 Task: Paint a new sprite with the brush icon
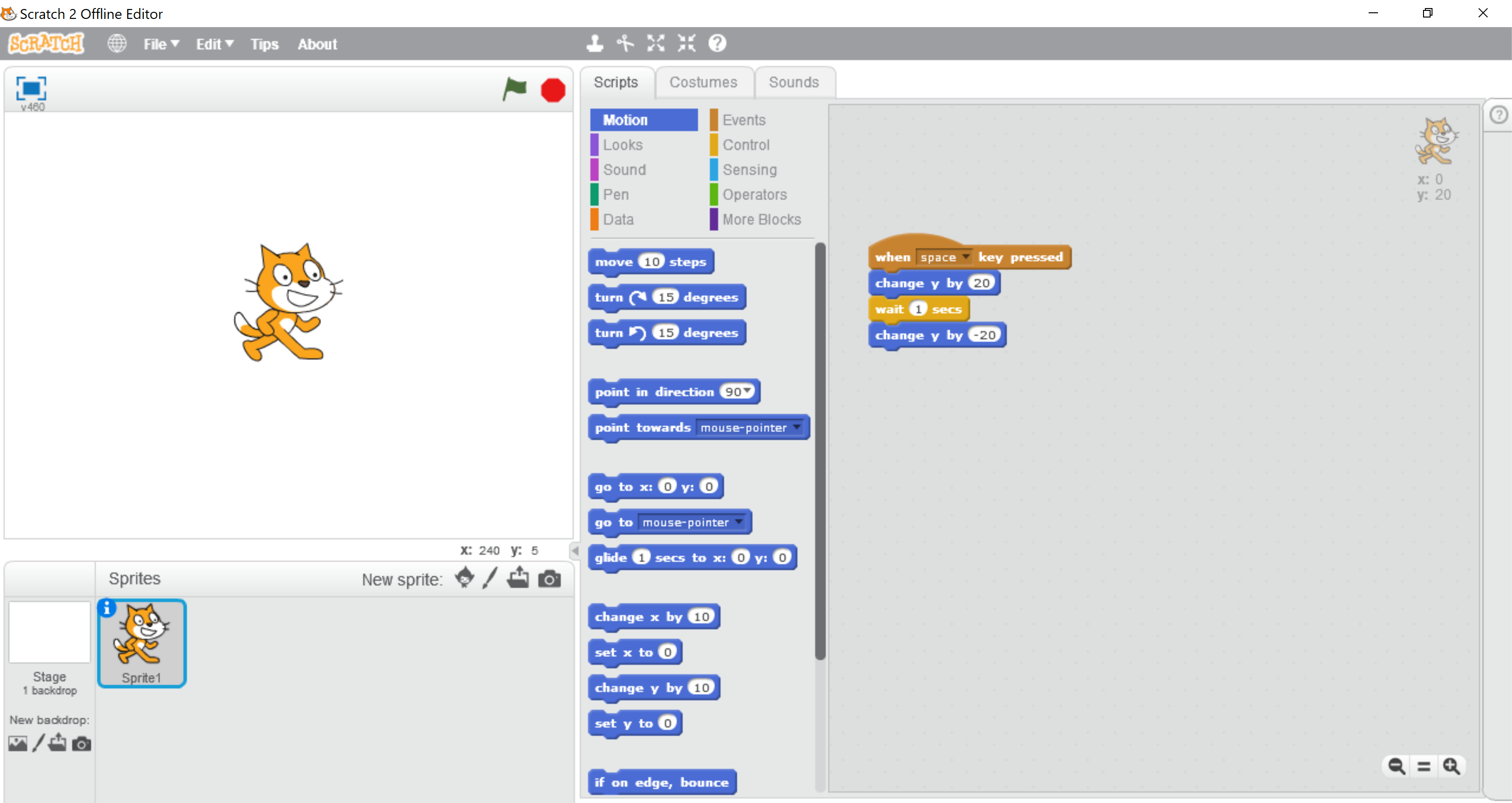491,579
